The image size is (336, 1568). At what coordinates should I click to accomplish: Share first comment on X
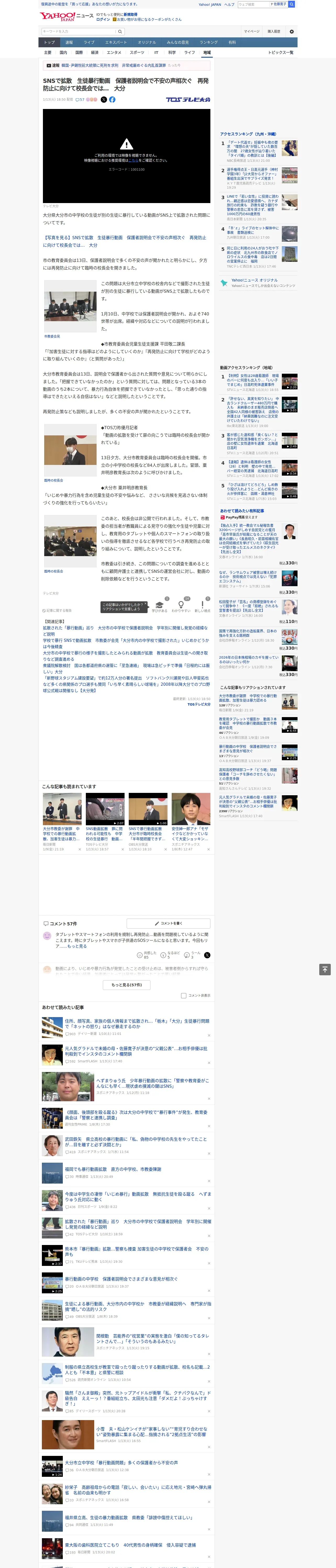click(x=207, y=955)
